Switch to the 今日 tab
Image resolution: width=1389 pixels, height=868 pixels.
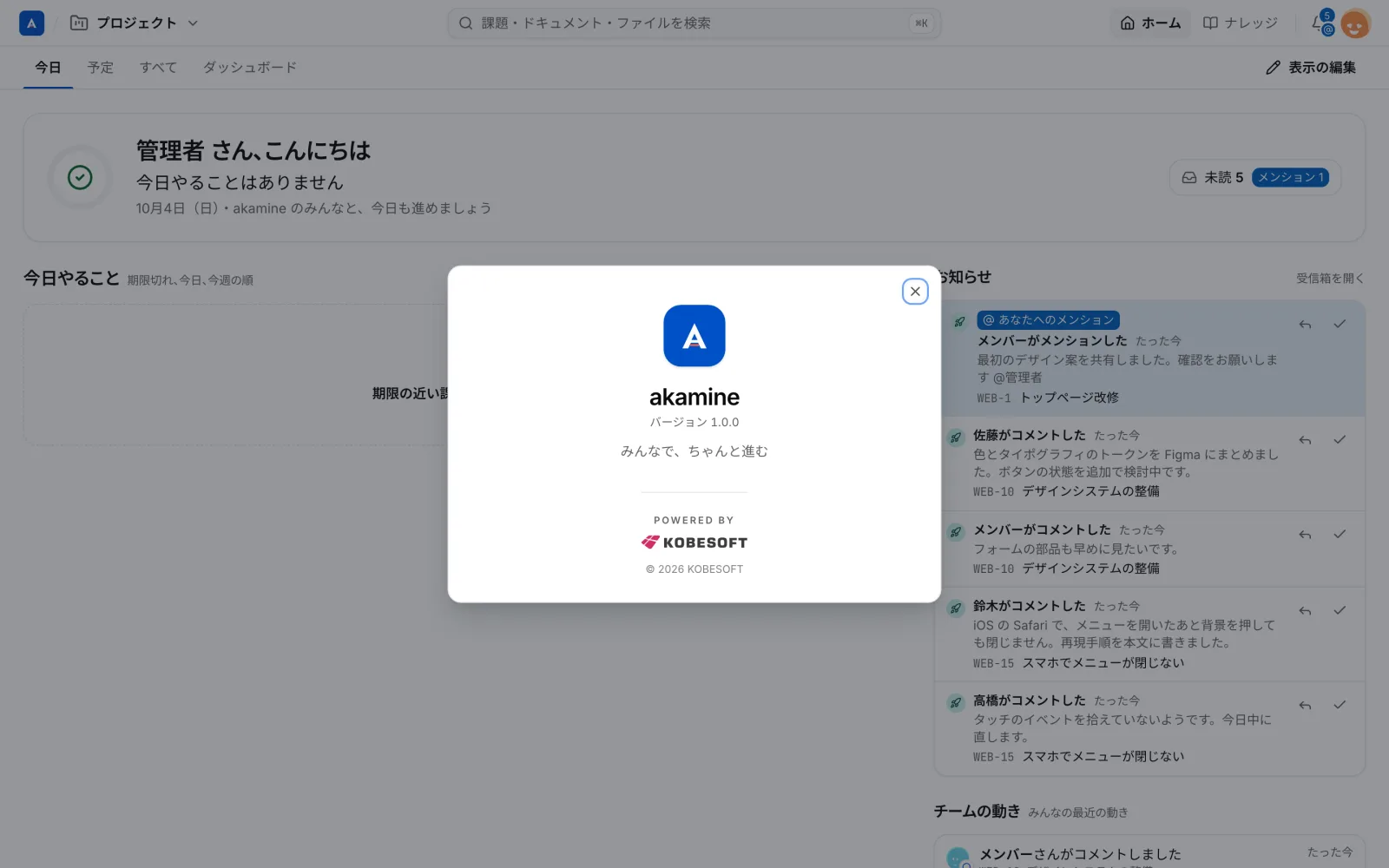(x=48, y=68)
